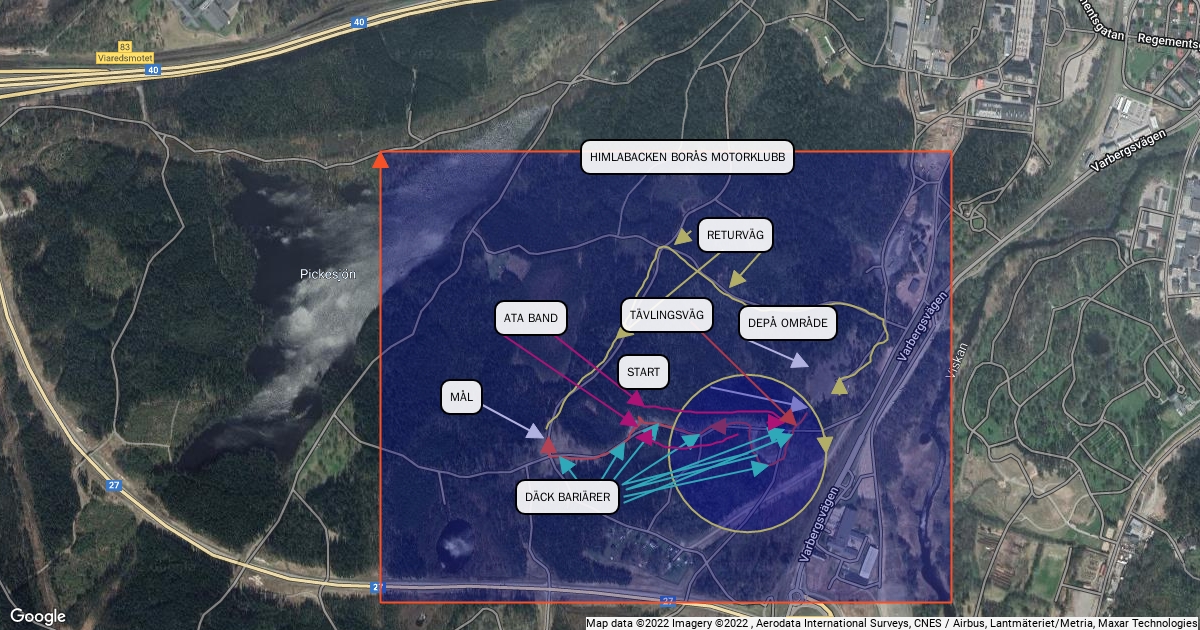Click red arrowhead at the MÅL finish point
This screenshot has width=1200, height=630.
[547, 446]
